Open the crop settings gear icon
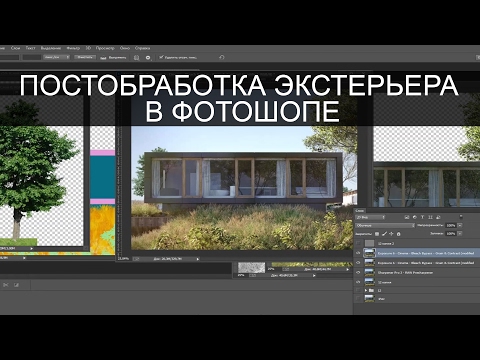 pyautogui.click(x=148, y=58)
